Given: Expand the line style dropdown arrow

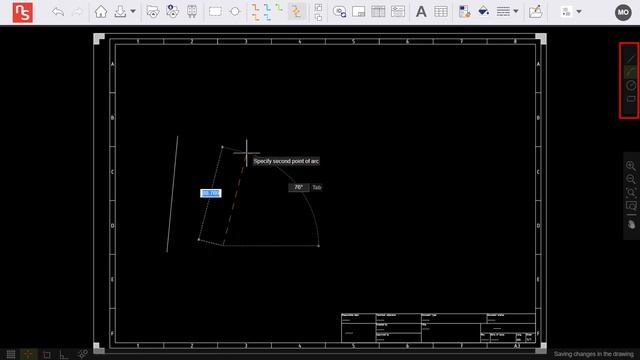Looking at the screenshot, I should [x=516, y=11].
